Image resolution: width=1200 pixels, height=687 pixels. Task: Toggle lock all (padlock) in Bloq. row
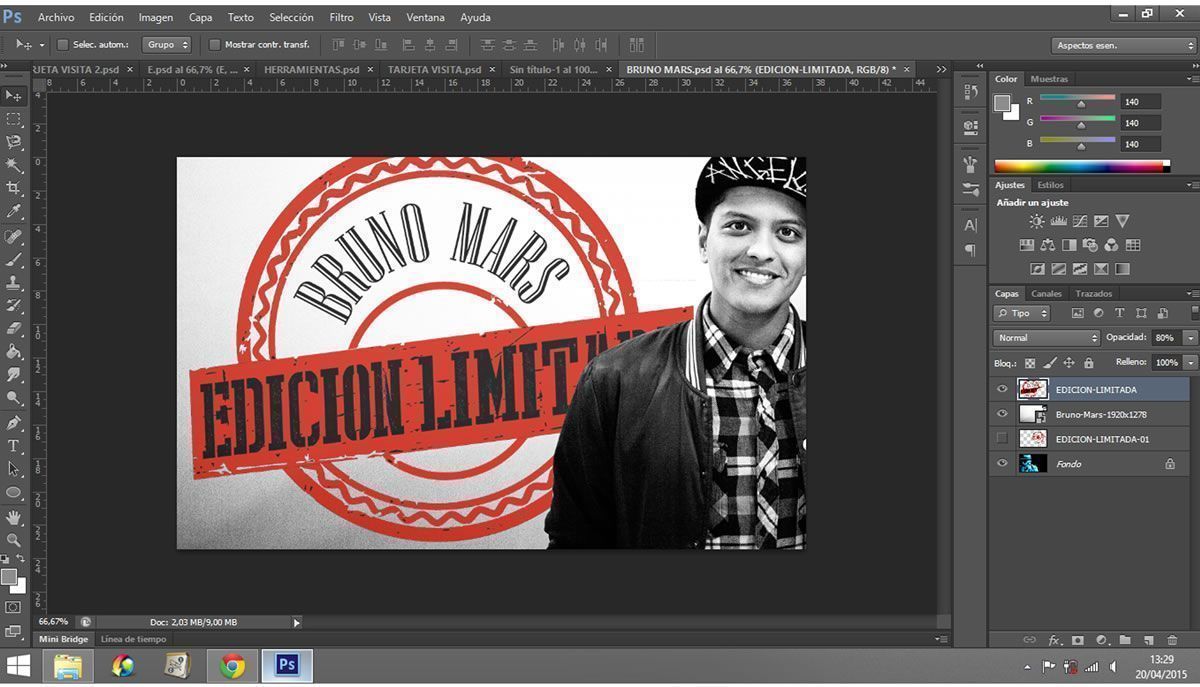coord(1089,363)
